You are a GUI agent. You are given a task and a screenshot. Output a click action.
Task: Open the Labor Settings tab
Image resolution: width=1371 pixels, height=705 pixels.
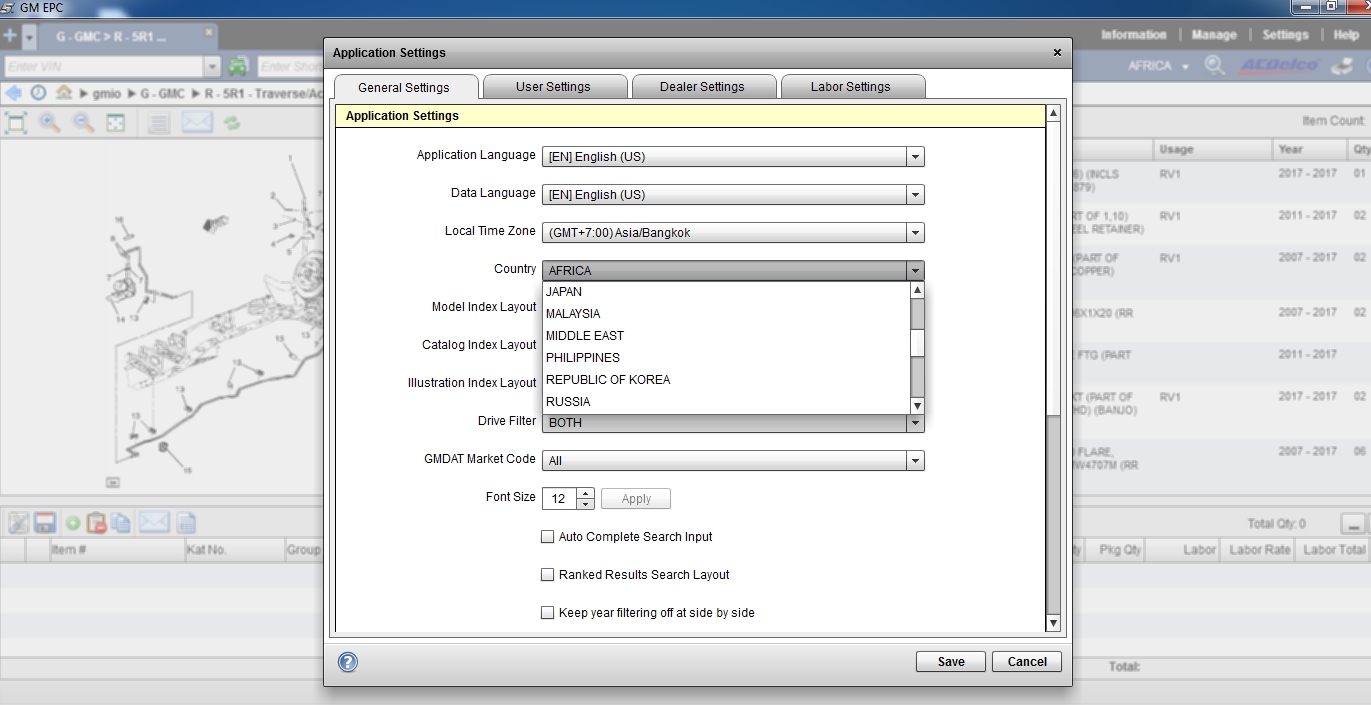click(x=851, y=87)
